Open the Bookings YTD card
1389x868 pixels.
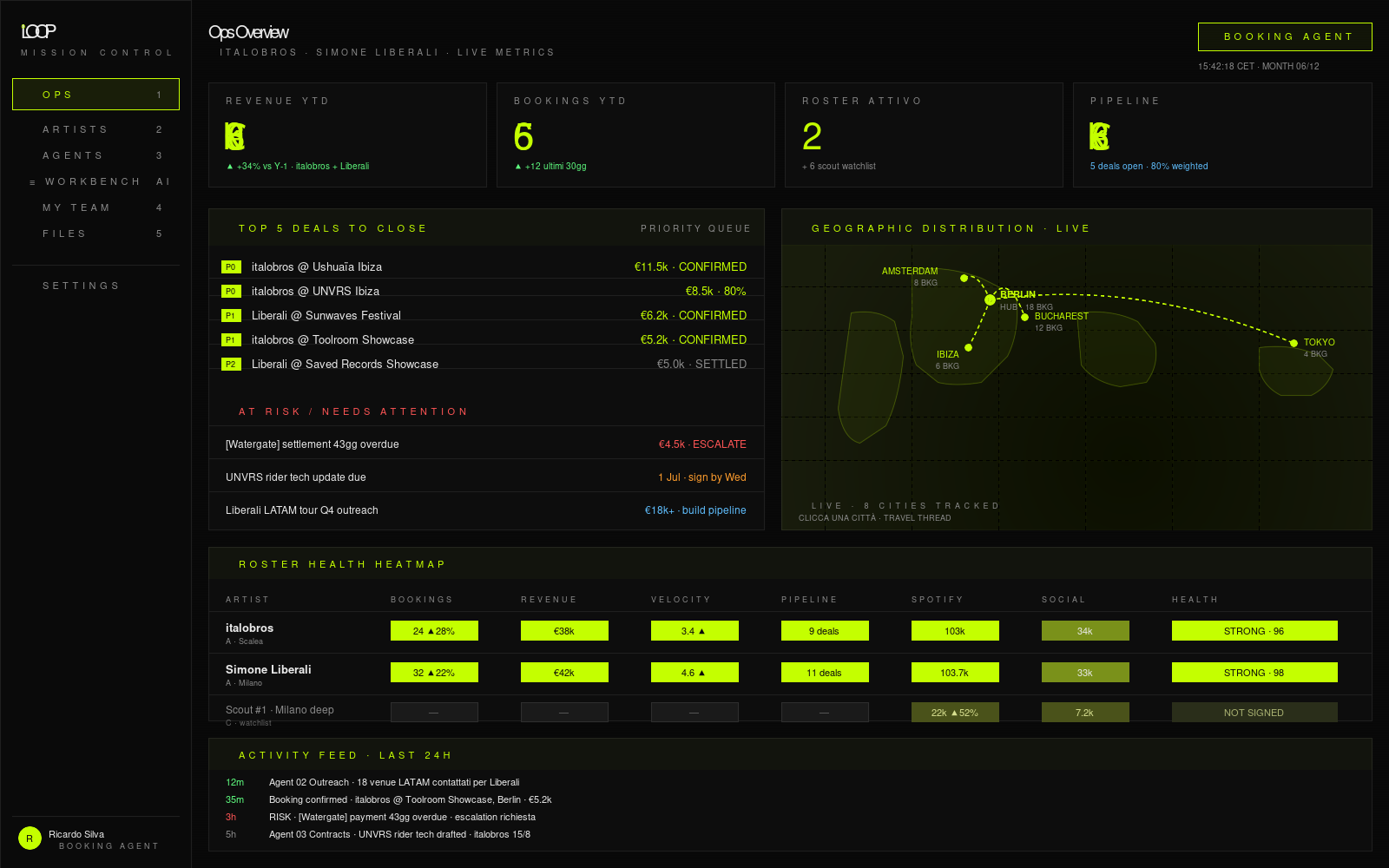[635, 135]
